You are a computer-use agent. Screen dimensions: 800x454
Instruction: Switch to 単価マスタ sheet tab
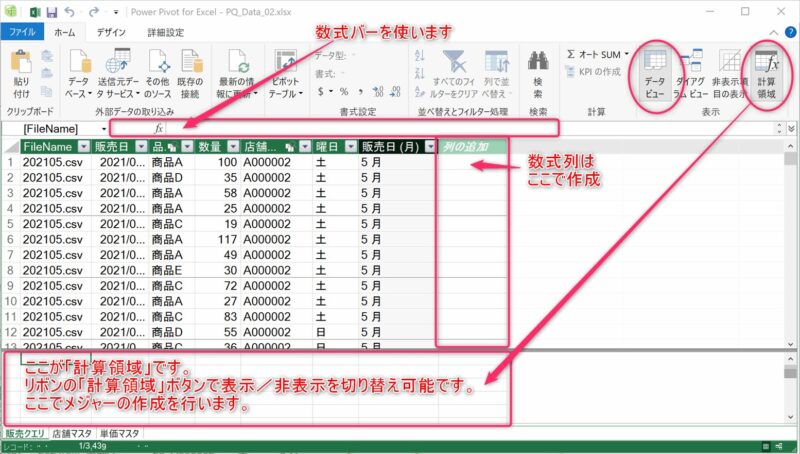pos(119,434)
